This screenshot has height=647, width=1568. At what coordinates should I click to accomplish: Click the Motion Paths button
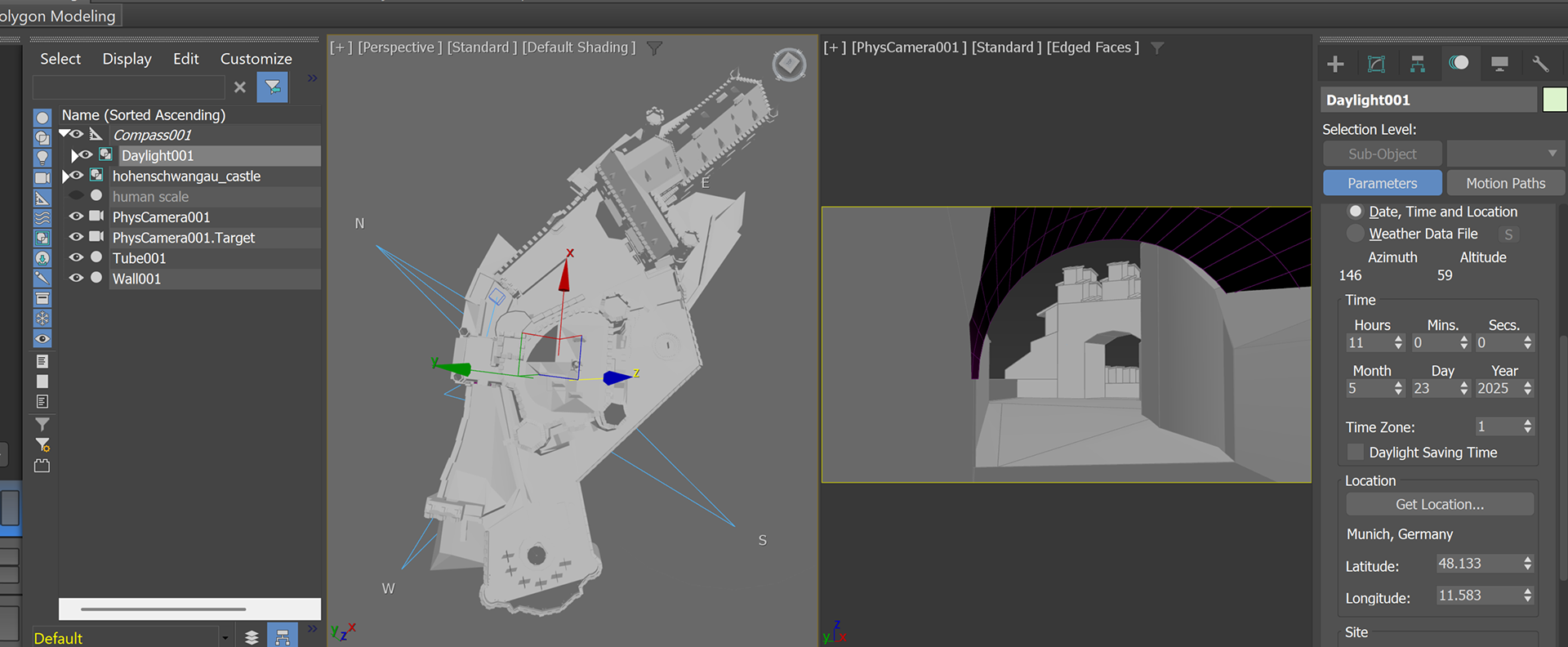click(x=1505, y=183)
